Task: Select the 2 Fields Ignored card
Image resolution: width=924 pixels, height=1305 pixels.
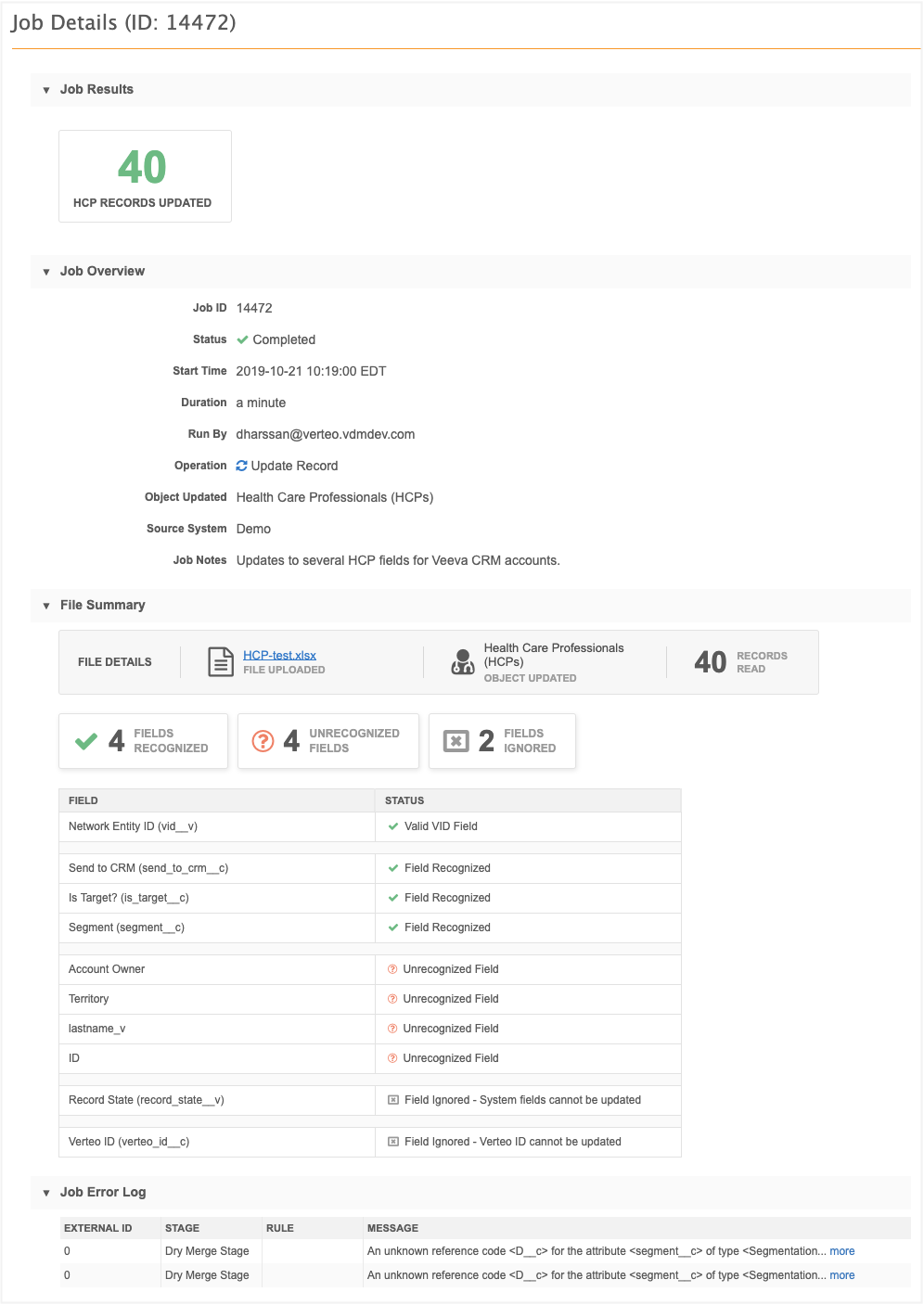Action: [502, 741]
